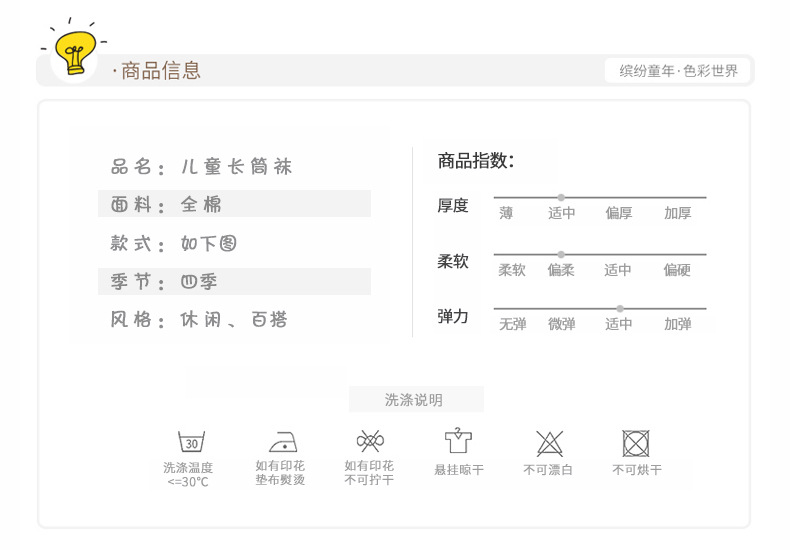The width and height of the screenshot is (790, 550).
Task: Click the do-not-tumble-dry icon
Action: point(636,443)
